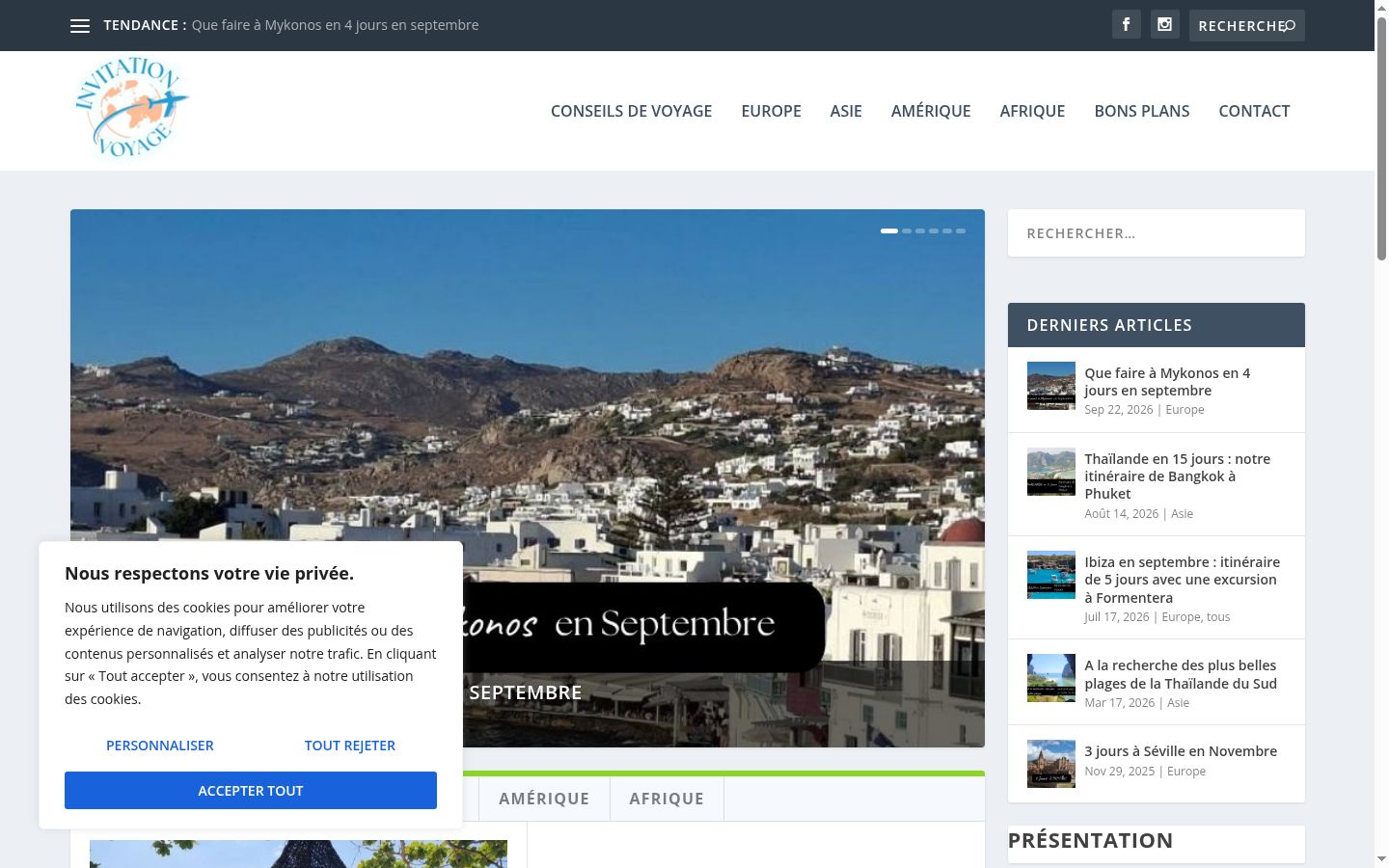Open the Mykonos article thumbnail in Derniers Articles
This screenshot has height=868, width=1389.
click(1051, 386)
